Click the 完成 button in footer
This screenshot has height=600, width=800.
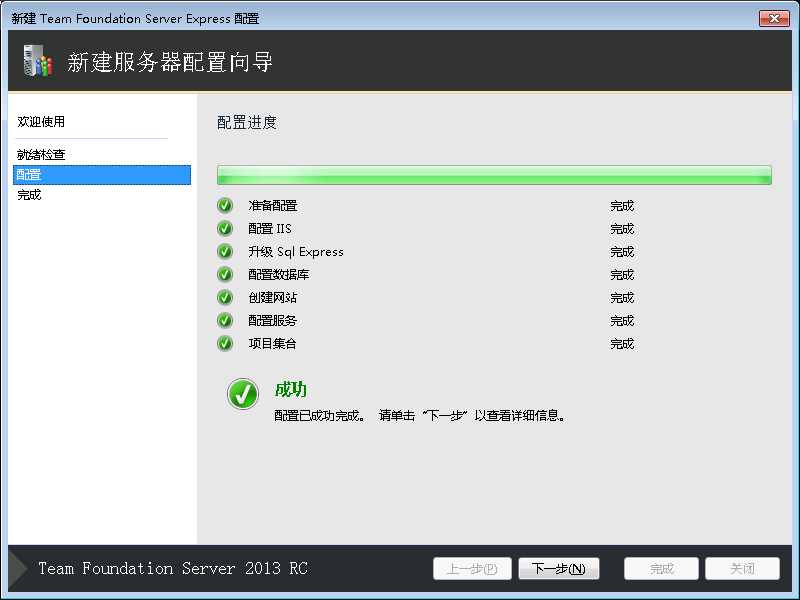point(661,568)
